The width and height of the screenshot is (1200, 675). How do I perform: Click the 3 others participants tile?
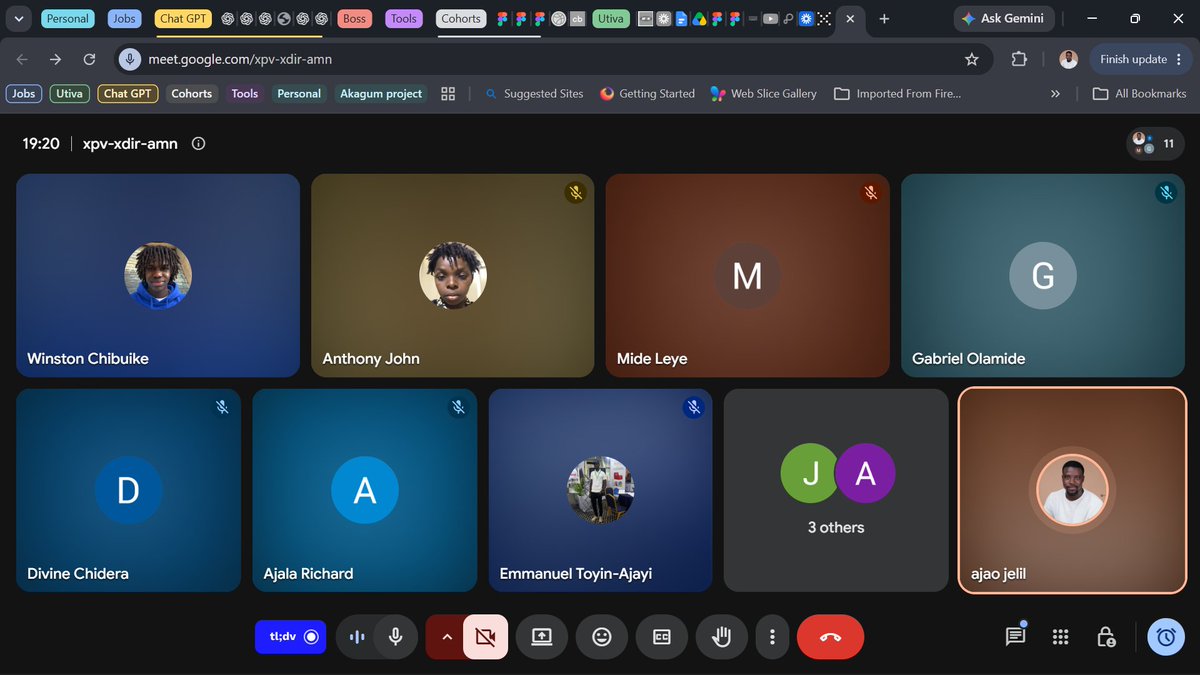click(x=836, y=490)
